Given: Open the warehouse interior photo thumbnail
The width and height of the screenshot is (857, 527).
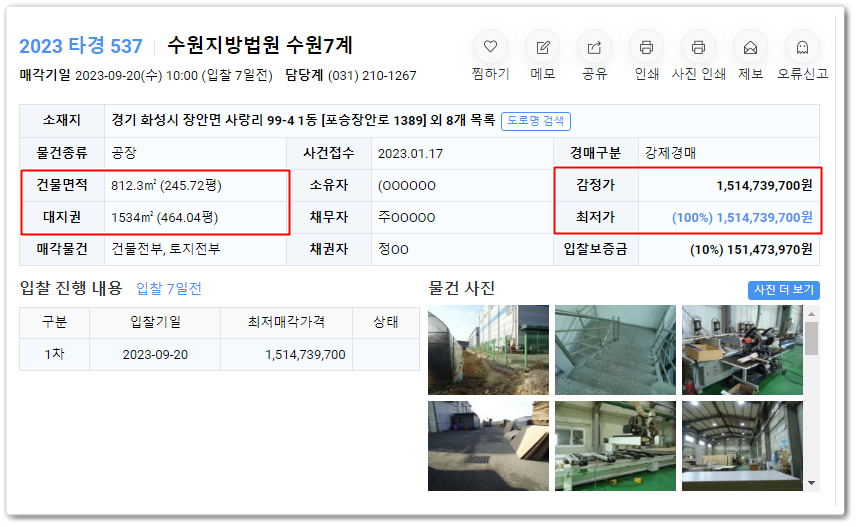Looking at the screenshot, I should point(742,446).
